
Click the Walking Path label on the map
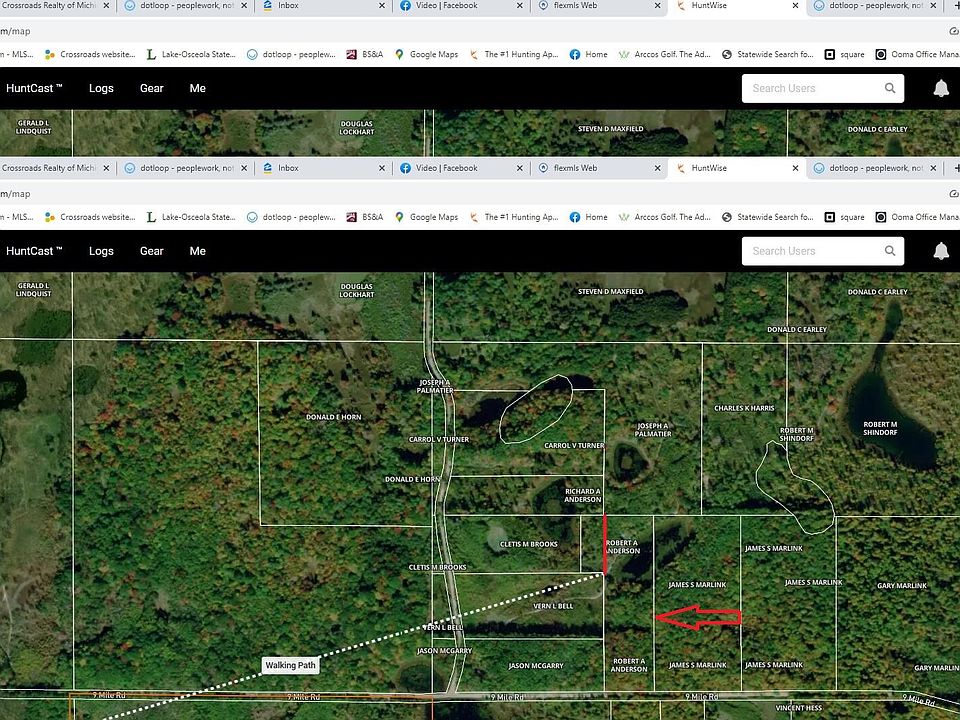292,665
